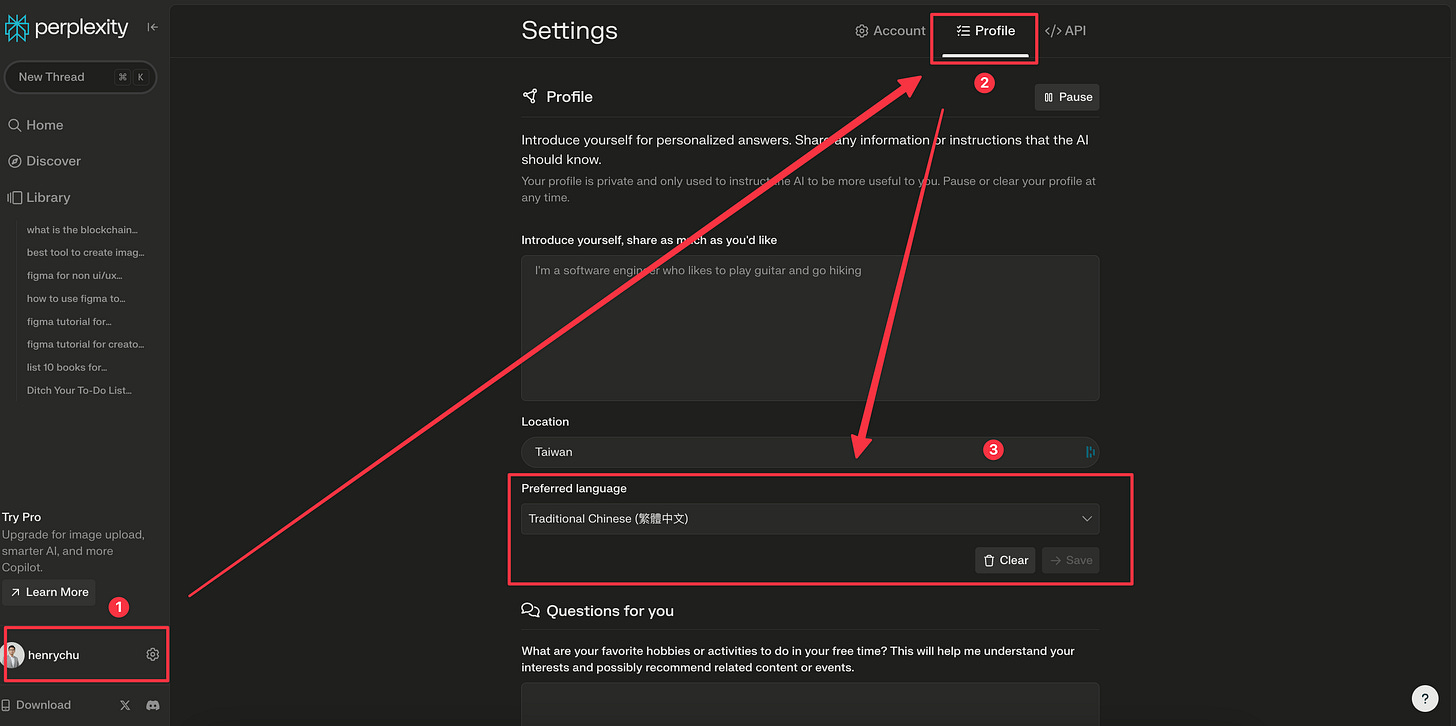This screenshot has height=726, width=1456.
Task: Open thread 'list 10 books for...'
Action: [x=67, y=368]
